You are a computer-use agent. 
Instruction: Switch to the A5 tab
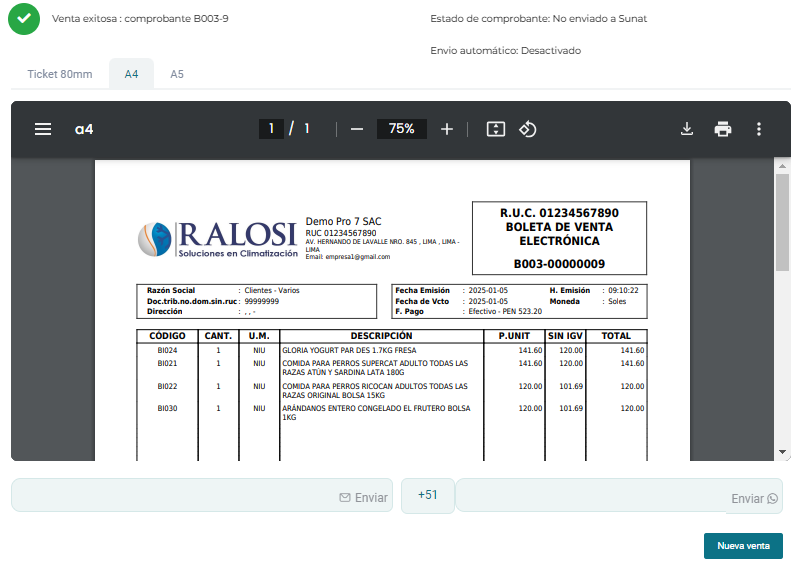[177, 74]
